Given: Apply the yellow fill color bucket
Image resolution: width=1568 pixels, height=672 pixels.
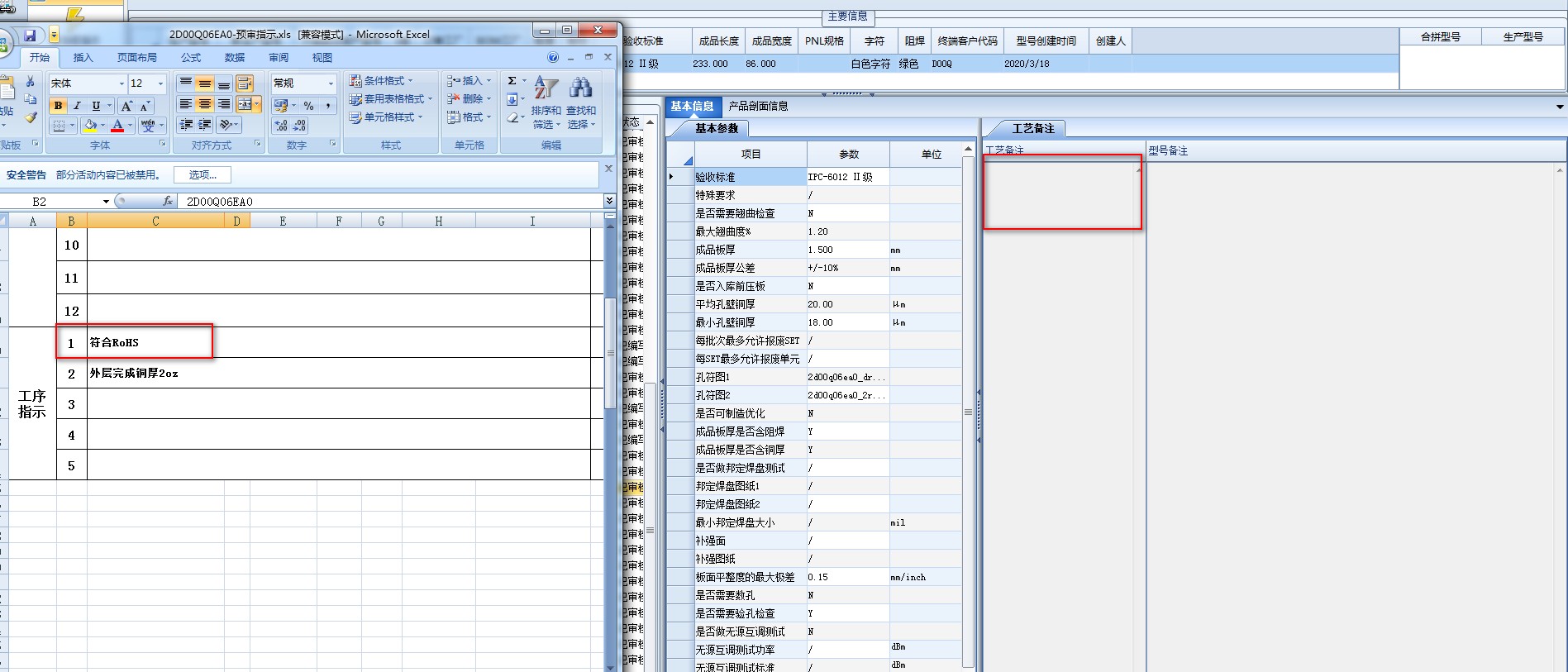Looking at the screenshot, I should (90, 126).
